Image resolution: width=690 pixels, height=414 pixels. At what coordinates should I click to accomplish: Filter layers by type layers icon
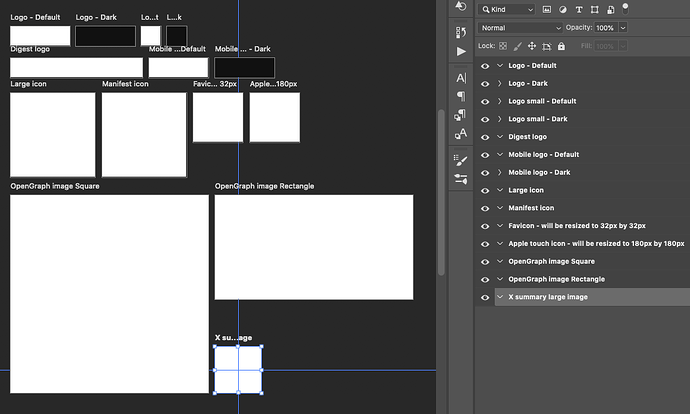(x=579, y=9)
